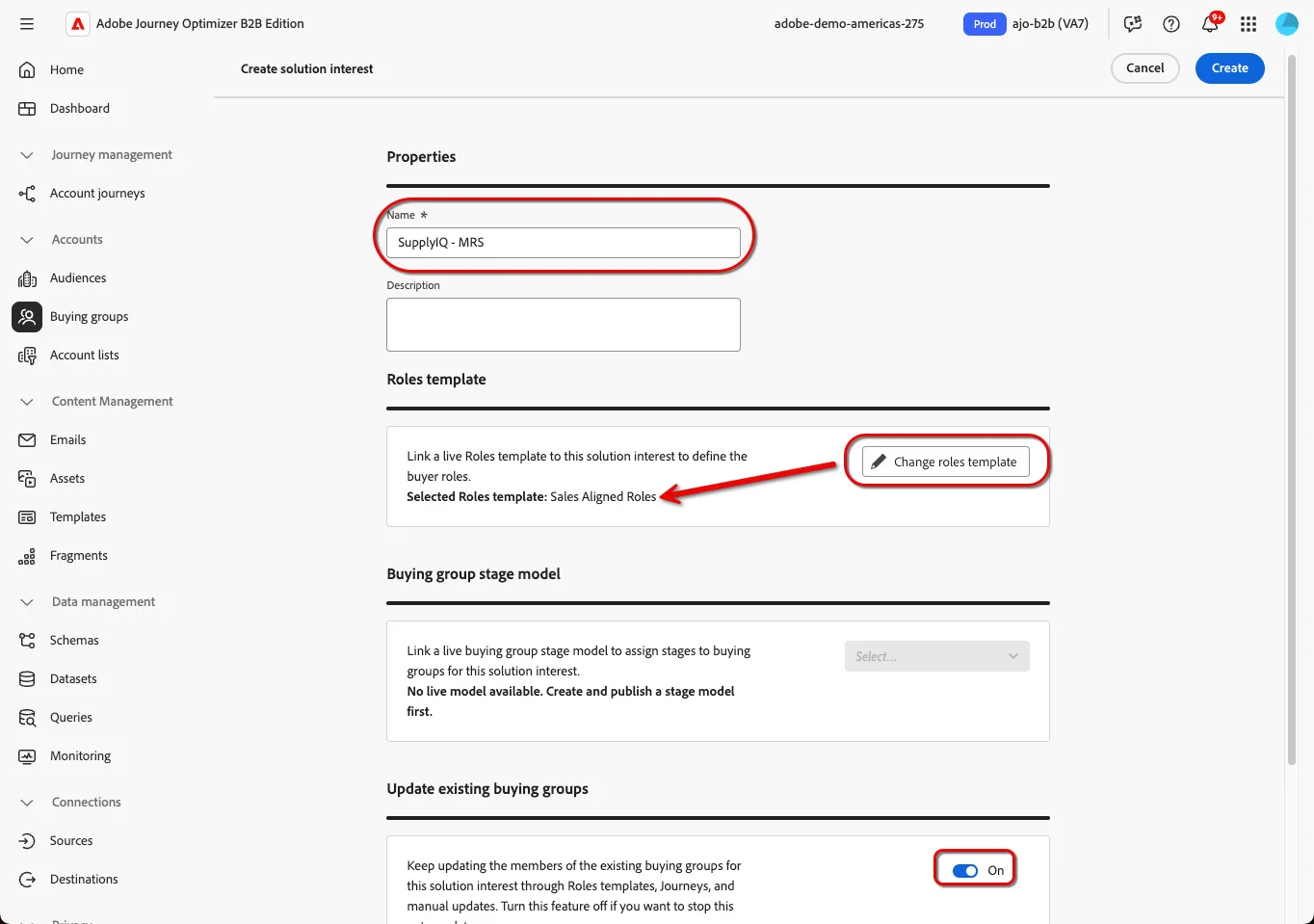This screenshot has width=1314, height=924.
Task: Open Destinations page
Action: (x=84, y=879)
